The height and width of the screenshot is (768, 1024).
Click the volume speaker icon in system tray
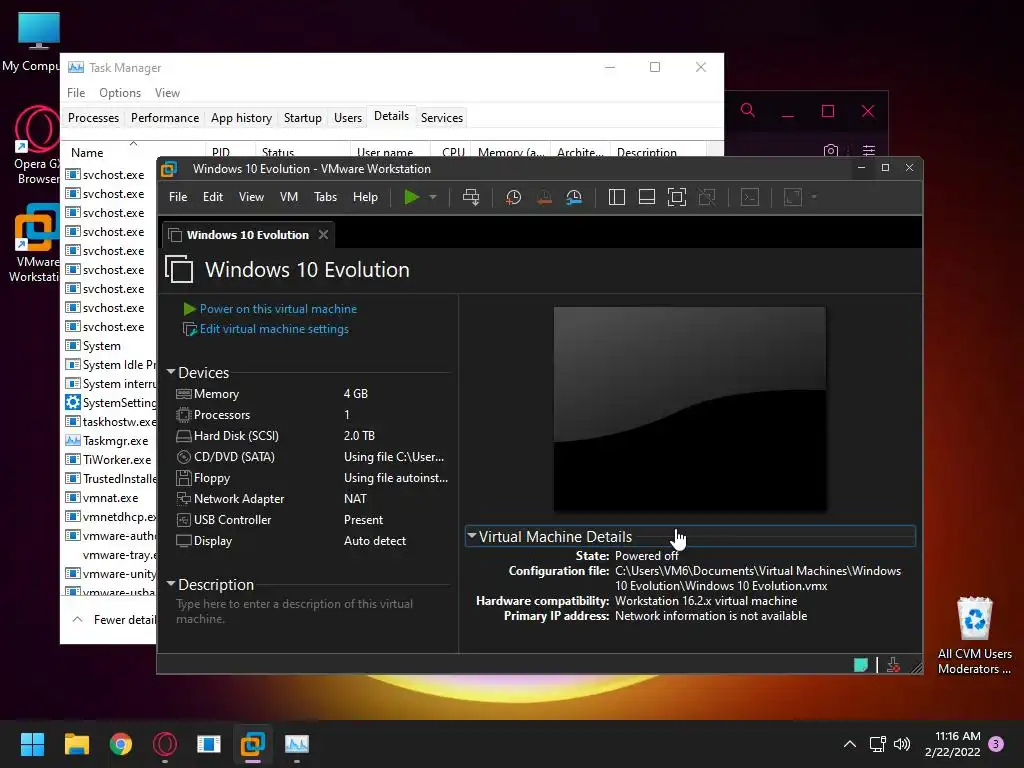902,744
